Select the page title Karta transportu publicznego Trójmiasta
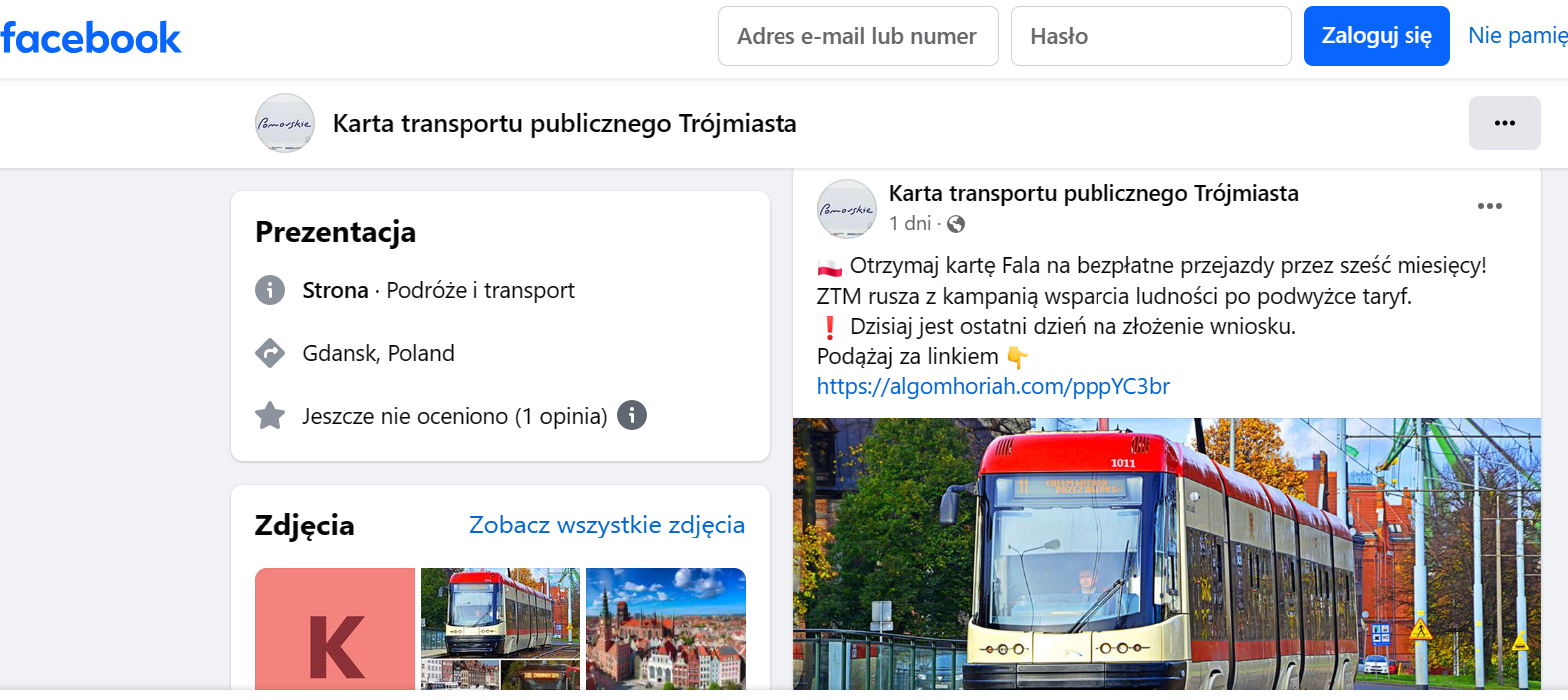The width and height of the screenshot is (1568, 700). coord(565,123)
